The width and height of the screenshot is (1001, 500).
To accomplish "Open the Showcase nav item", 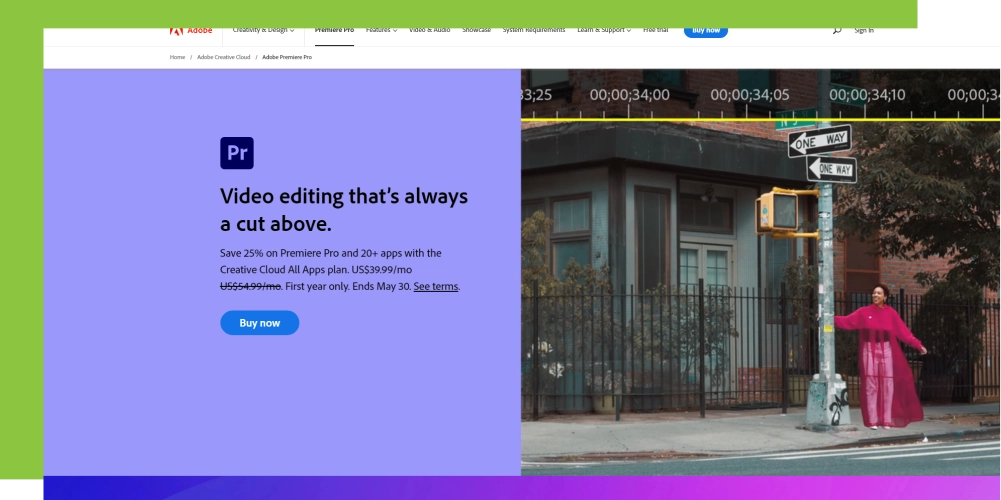I will pos(476,31).
